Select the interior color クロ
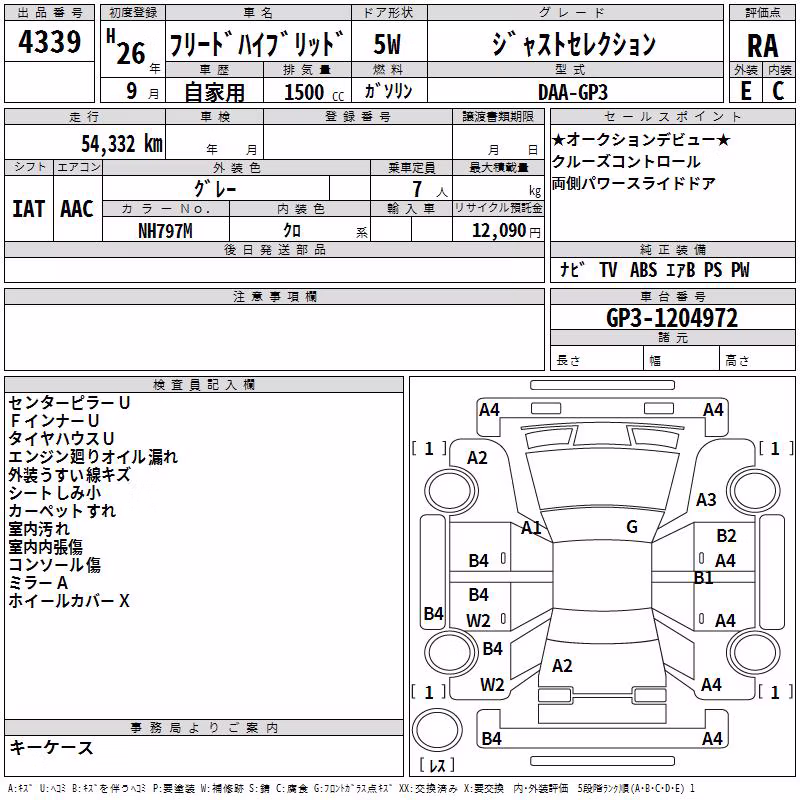This screenshot has width=800, height=800. [292, 231]
